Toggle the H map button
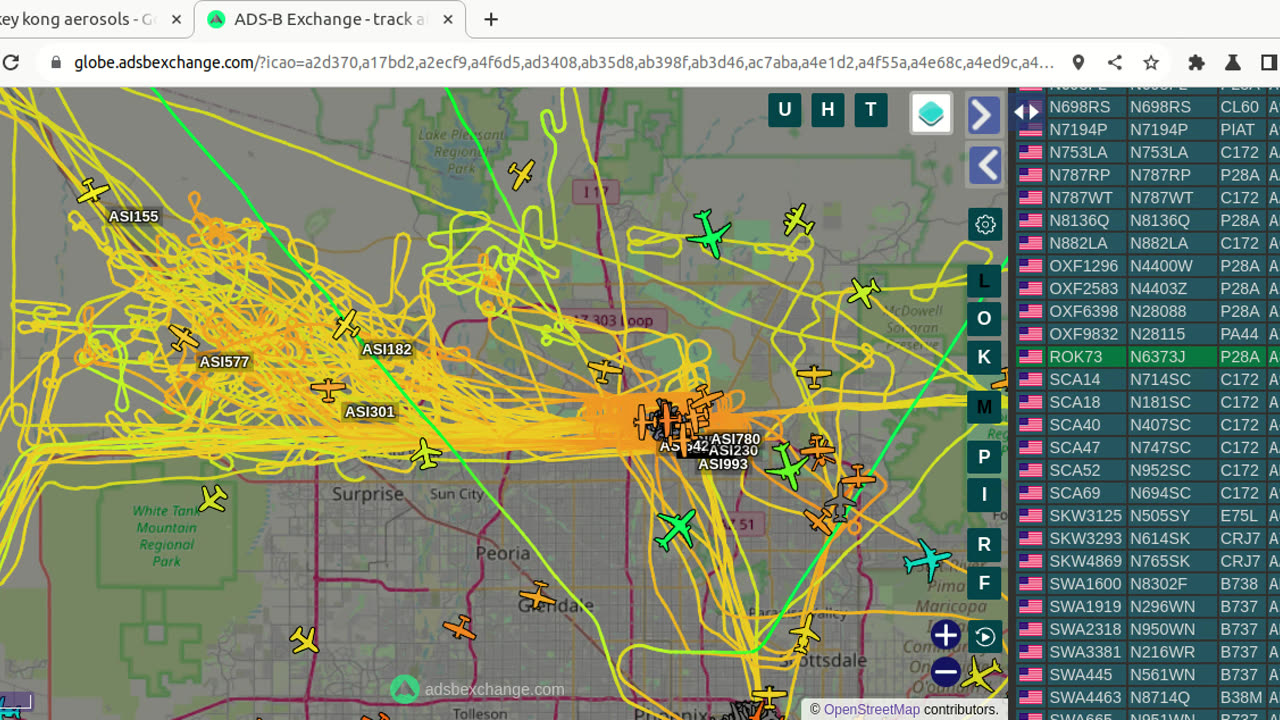Image resolution: width=1280 pixels, height=720 pixels. [827, 110]
